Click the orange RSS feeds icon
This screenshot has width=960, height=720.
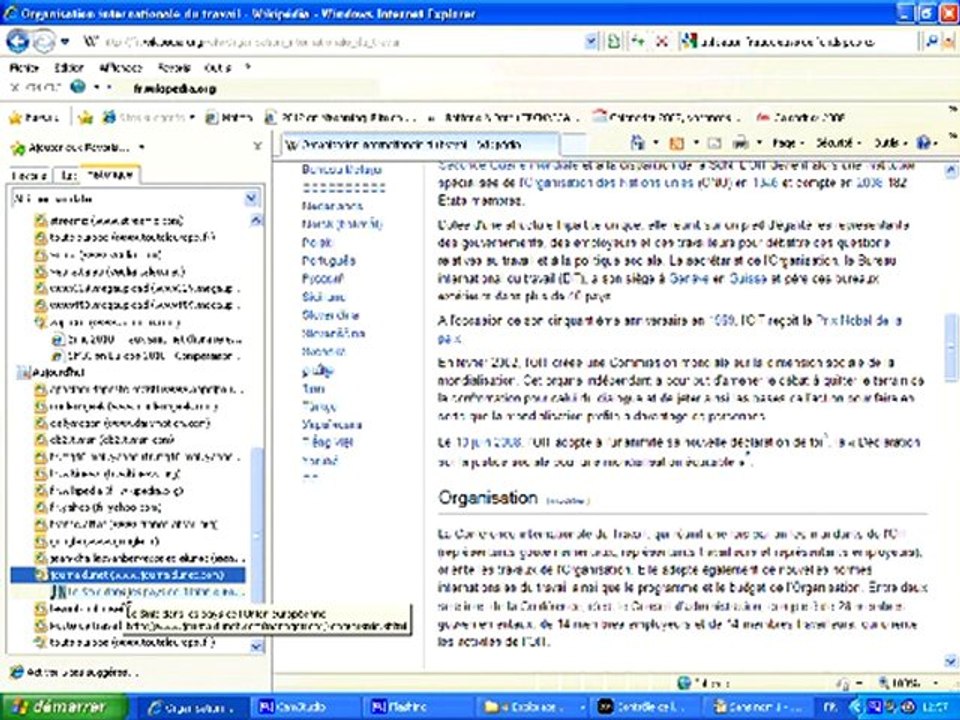point(677,143)
